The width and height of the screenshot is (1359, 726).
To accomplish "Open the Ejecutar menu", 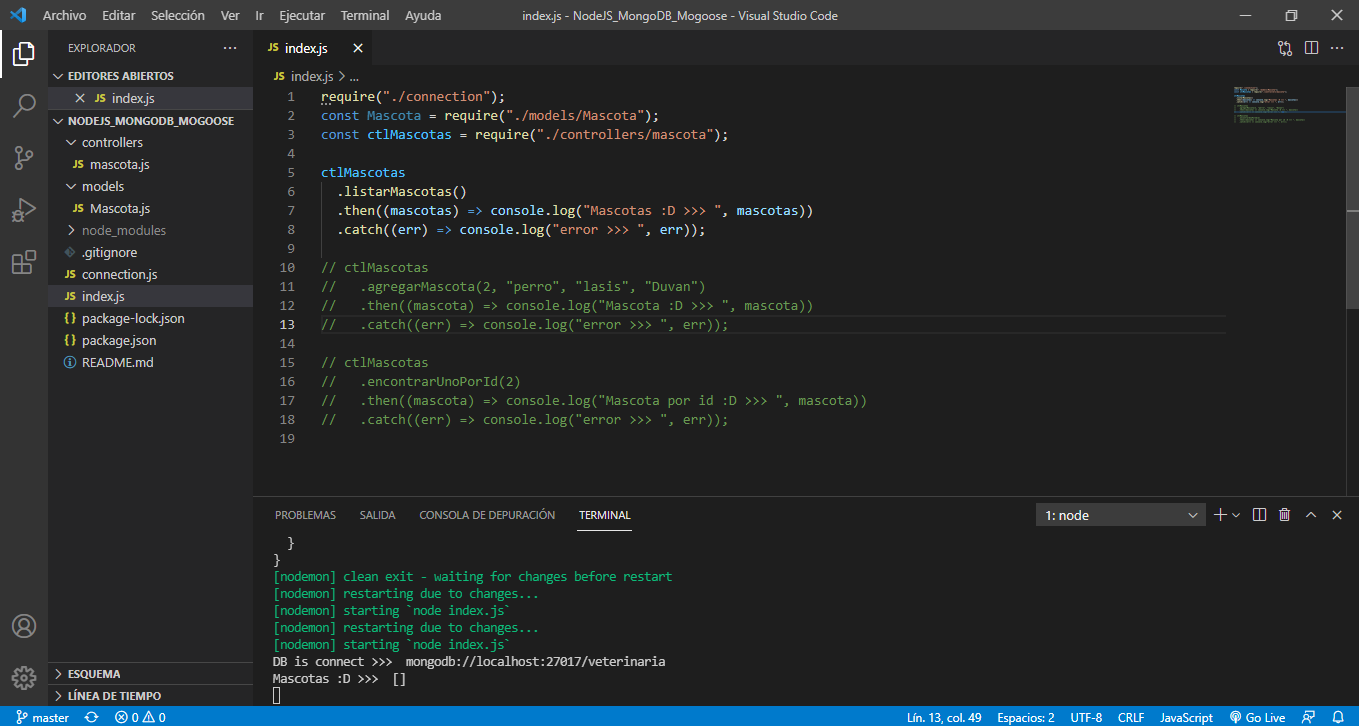I will coord(302,16).
